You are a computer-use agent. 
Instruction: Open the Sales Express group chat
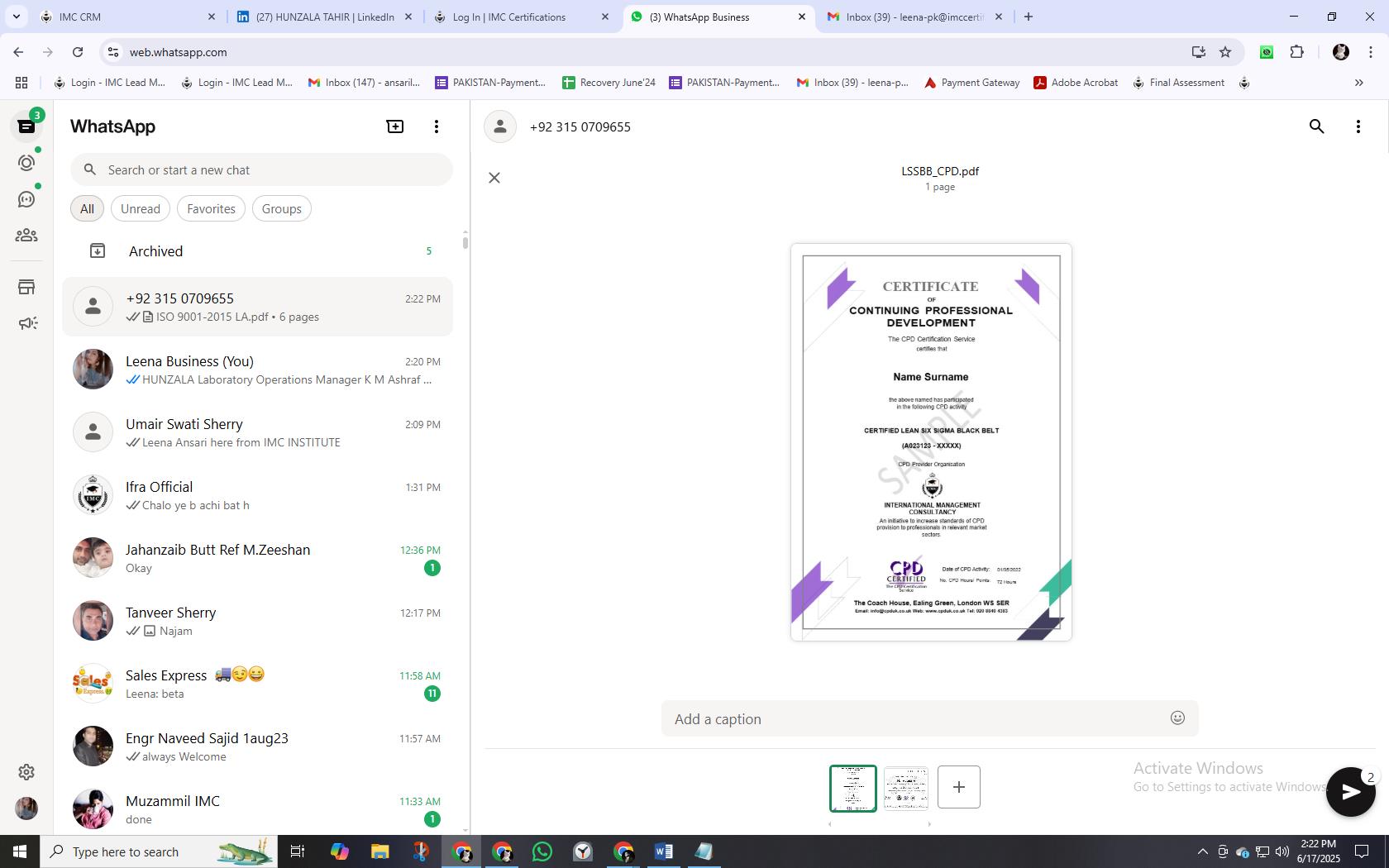pyautogui.click(x=258, y=684)
